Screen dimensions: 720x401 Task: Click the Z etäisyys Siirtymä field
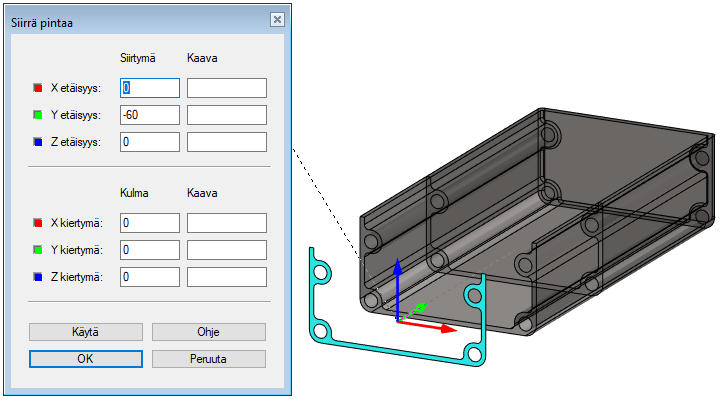[x=149, y=143]
